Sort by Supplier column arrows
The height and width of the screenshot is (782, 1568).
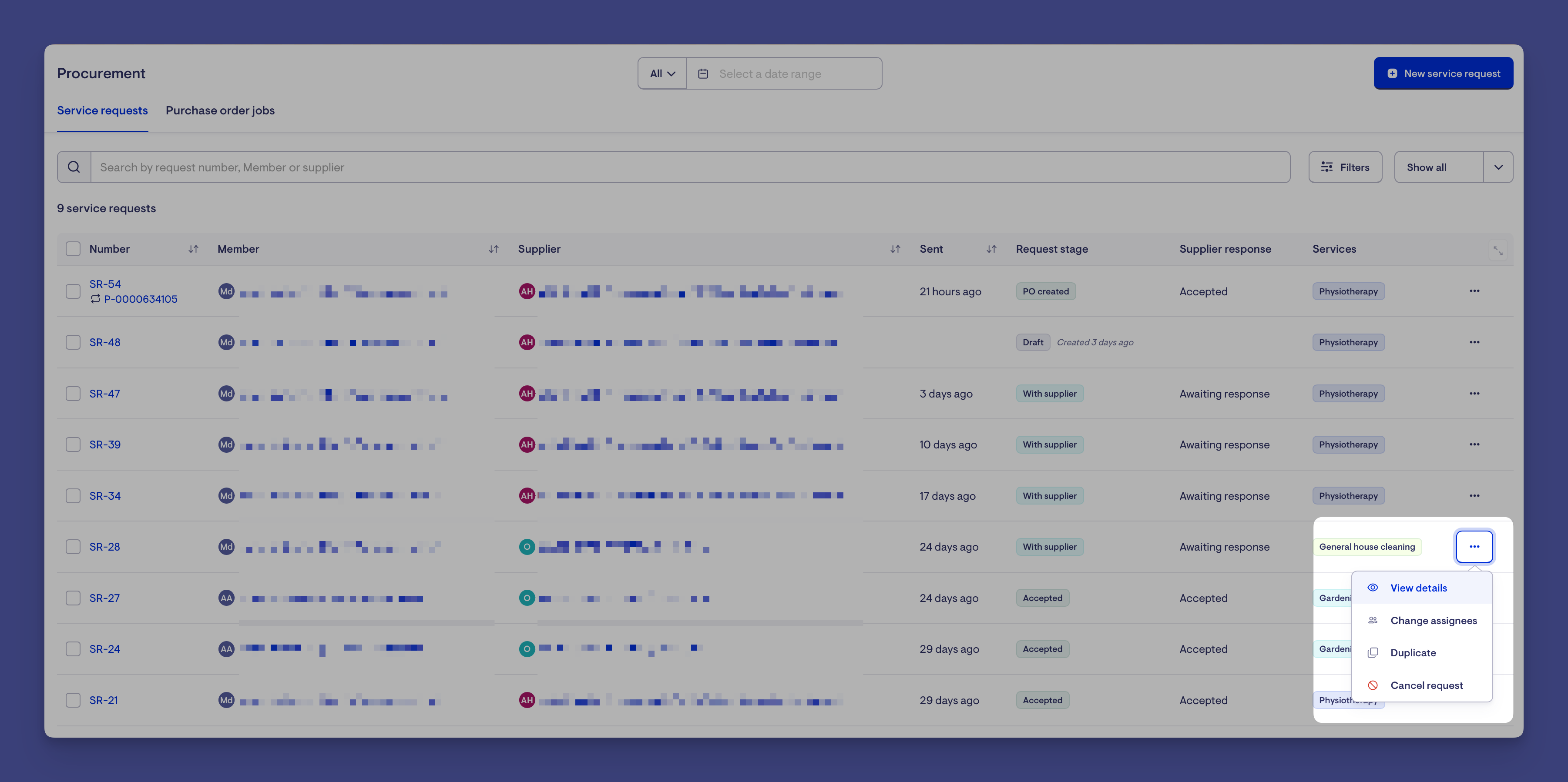click(x=895, y=249)
